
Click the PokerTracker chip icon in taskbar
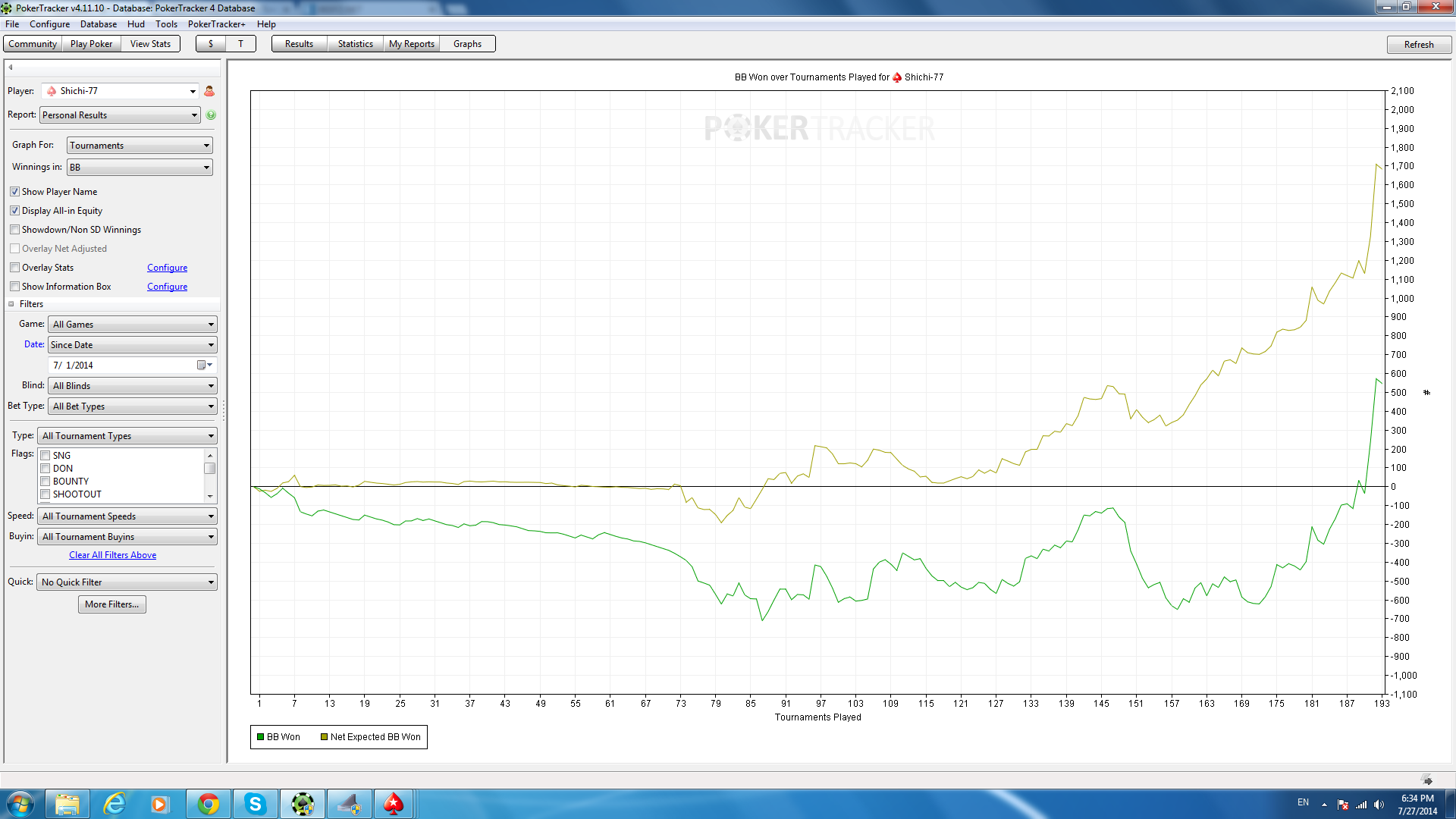coord(303,804)
